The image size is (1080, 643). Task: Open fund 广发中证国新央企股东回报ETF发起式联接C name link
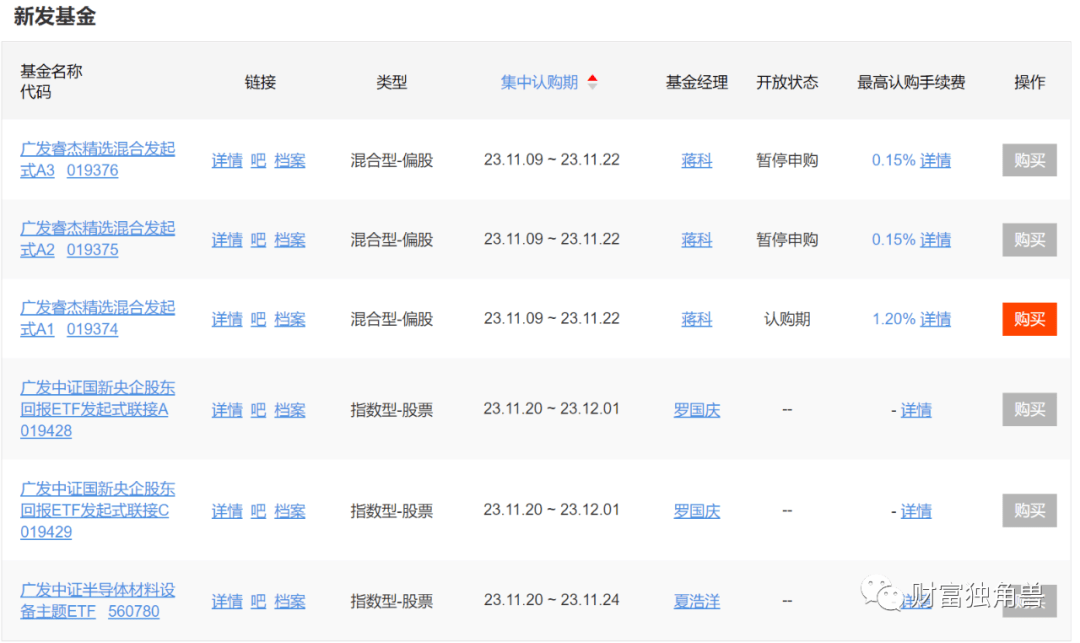point(98,500)
